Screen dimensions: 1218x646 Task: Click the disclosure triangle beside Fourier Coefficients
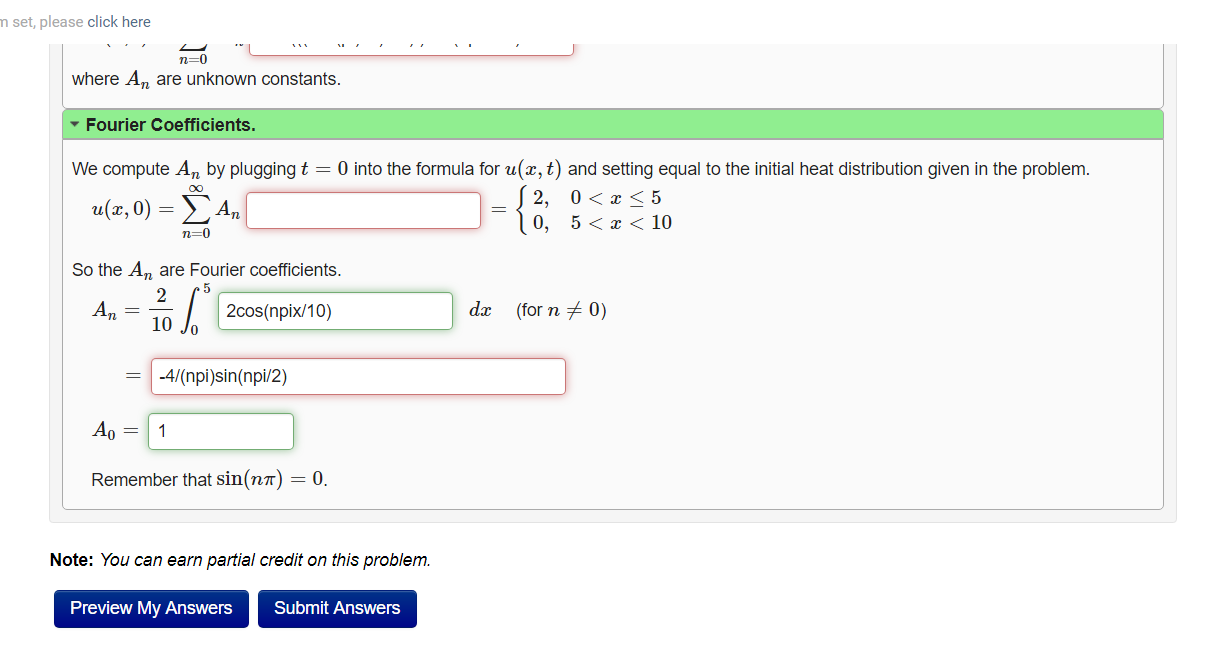click(x=75, y=124)
